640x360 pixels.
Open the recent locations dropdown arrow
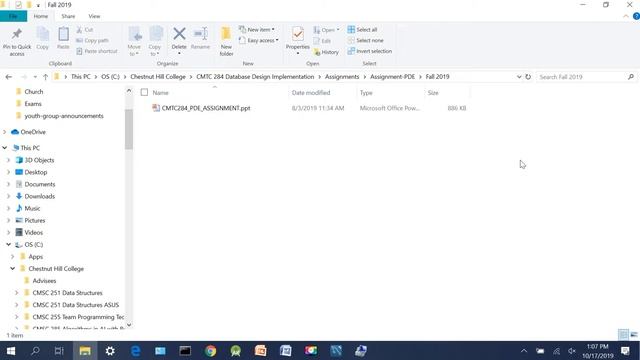[35, 77]
